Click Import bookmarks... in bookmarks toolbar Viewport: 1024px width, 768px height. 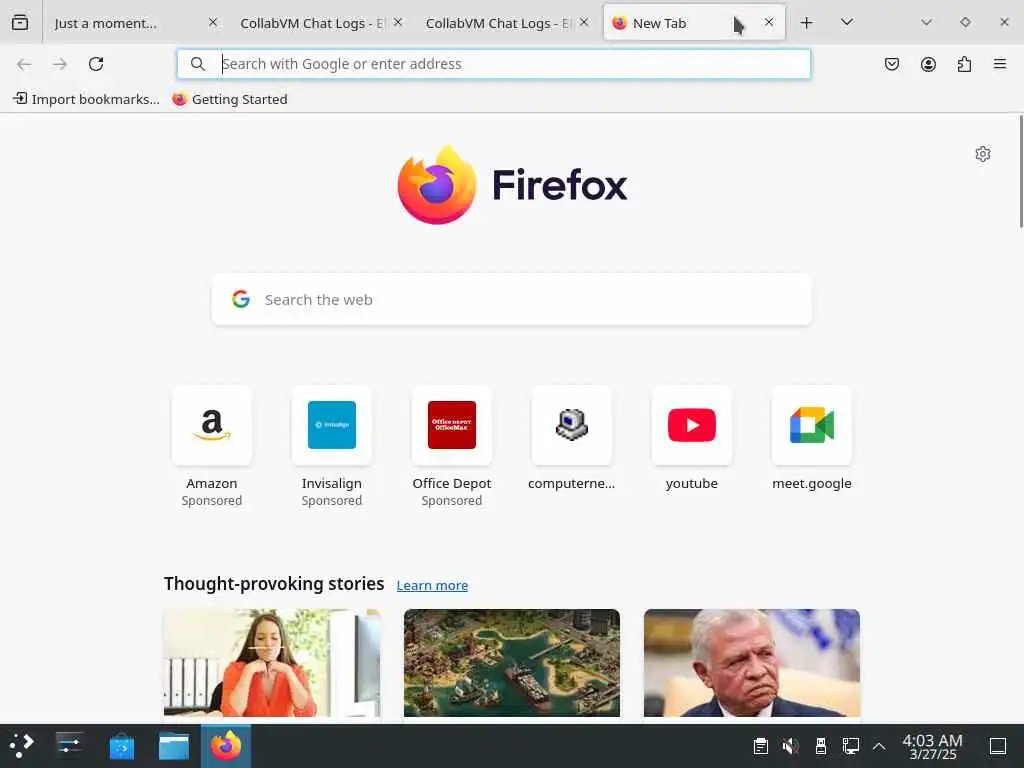[x=86, y=99]
